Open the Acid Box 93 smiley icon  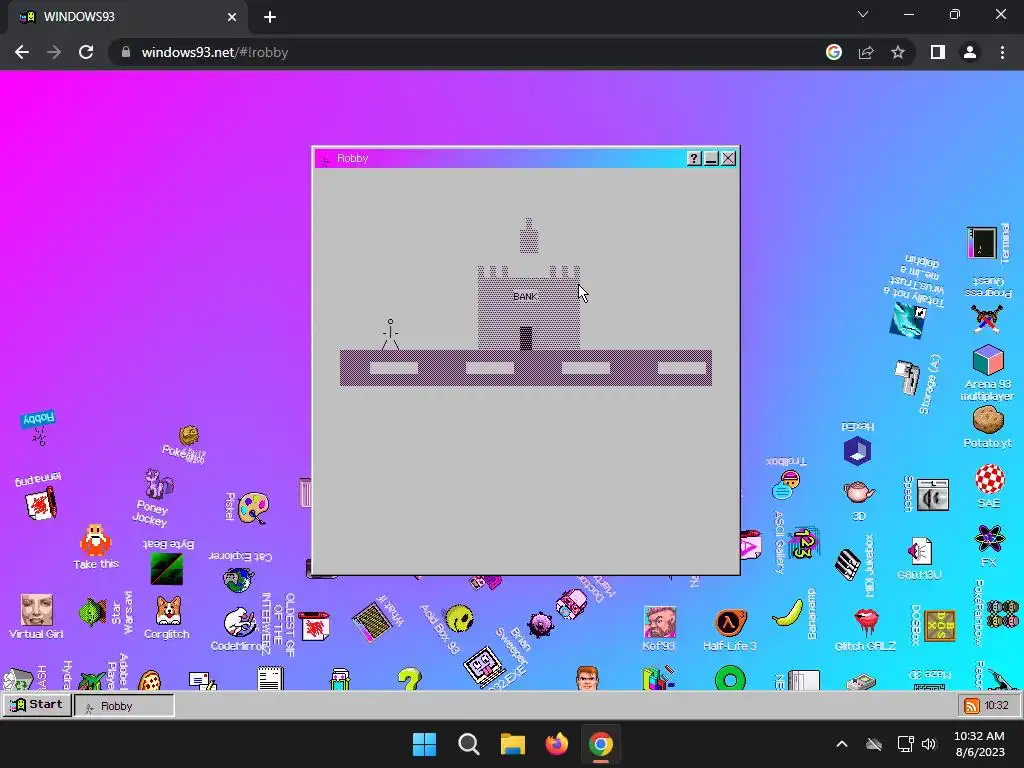point(459,618)
